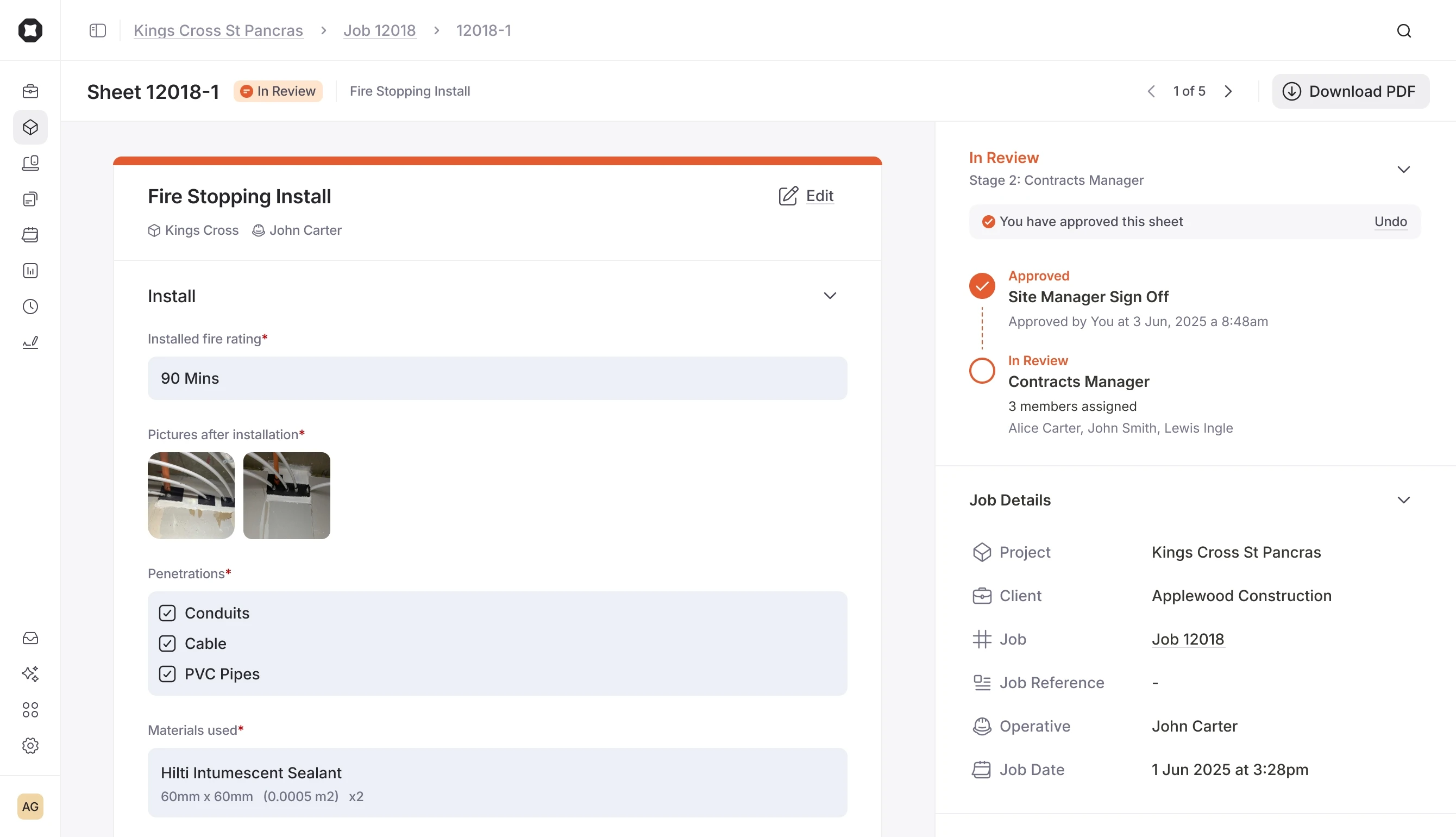Open the inbox icon near the bottom sidebar
1456x837 pixels.
tap(30, 638)
